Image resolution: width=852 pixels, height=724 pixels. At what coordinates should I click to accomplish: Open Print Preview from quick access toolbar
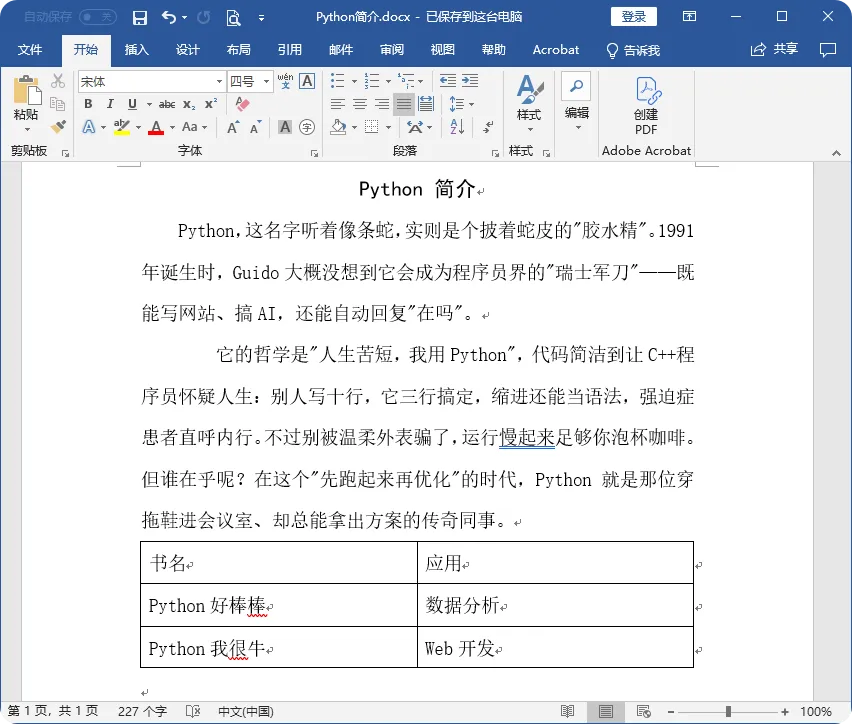pyautogui.click(x=233, y=18)
